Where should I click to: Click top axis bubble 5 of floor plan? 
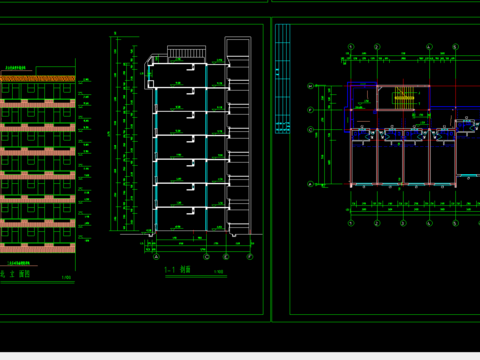click(455, 47)
